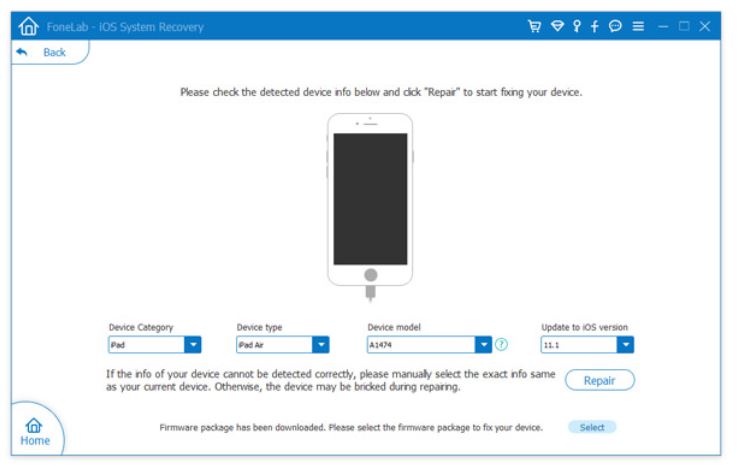
Task: Minimize the FoneLab window
Action: click(x=663, y=26)
